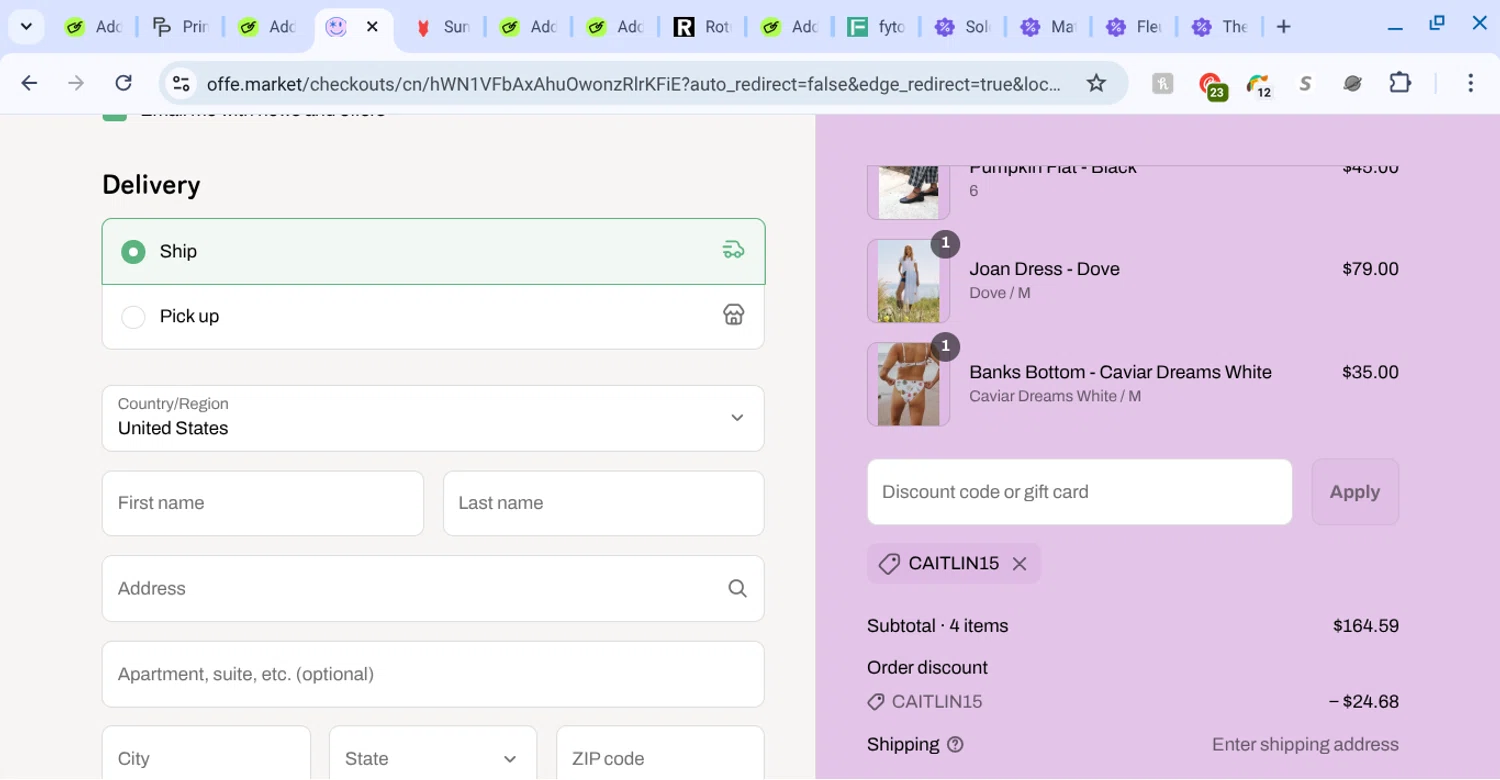
Task: Click the $79.00 price
Action: (1370, 269)
